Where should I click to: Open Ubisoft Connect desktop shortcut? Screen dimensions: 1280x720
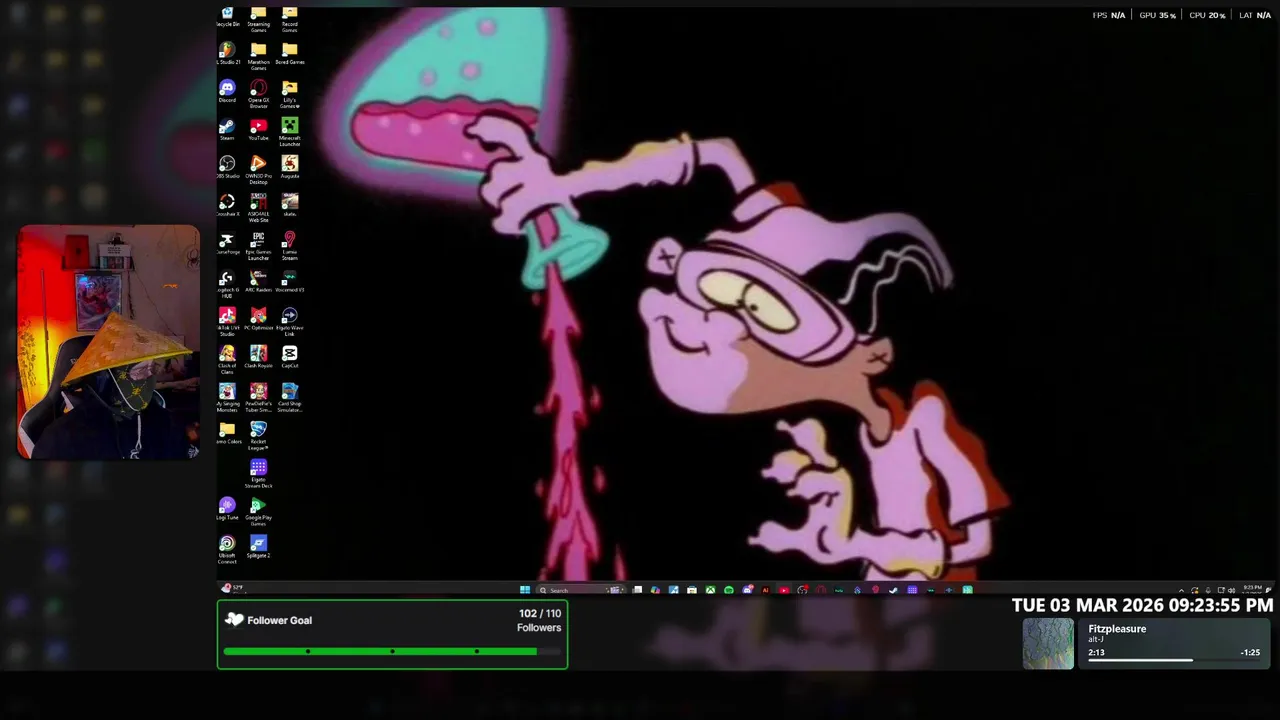point(227,550)
